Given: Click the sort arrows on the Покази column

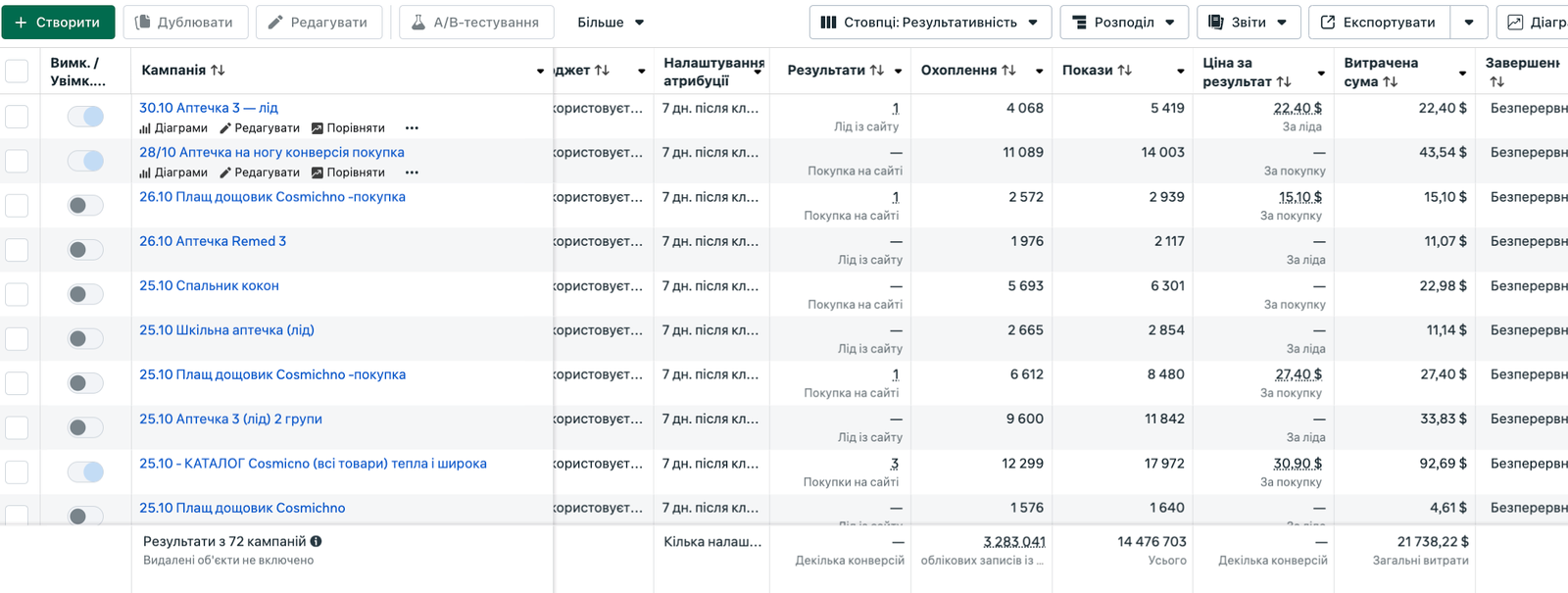Looking at the screenshot, I should point(1125,71).
